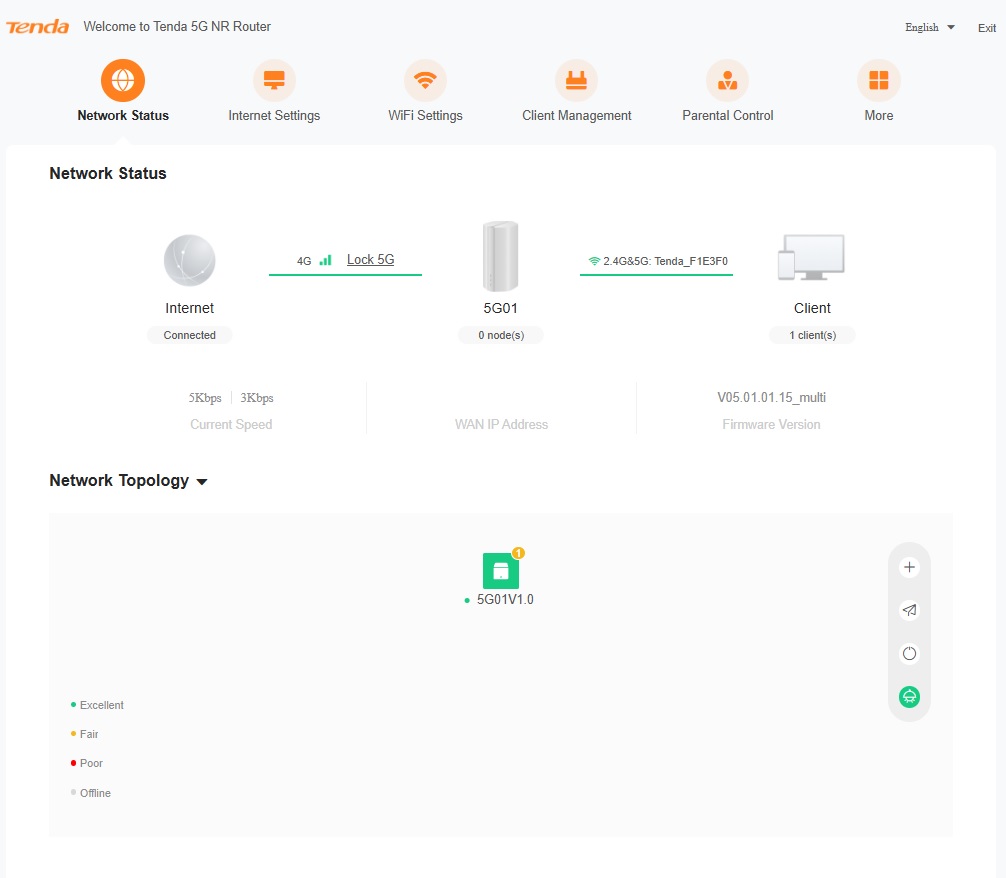Open WiFi Settings wireless icon

[x=425, y=80]
